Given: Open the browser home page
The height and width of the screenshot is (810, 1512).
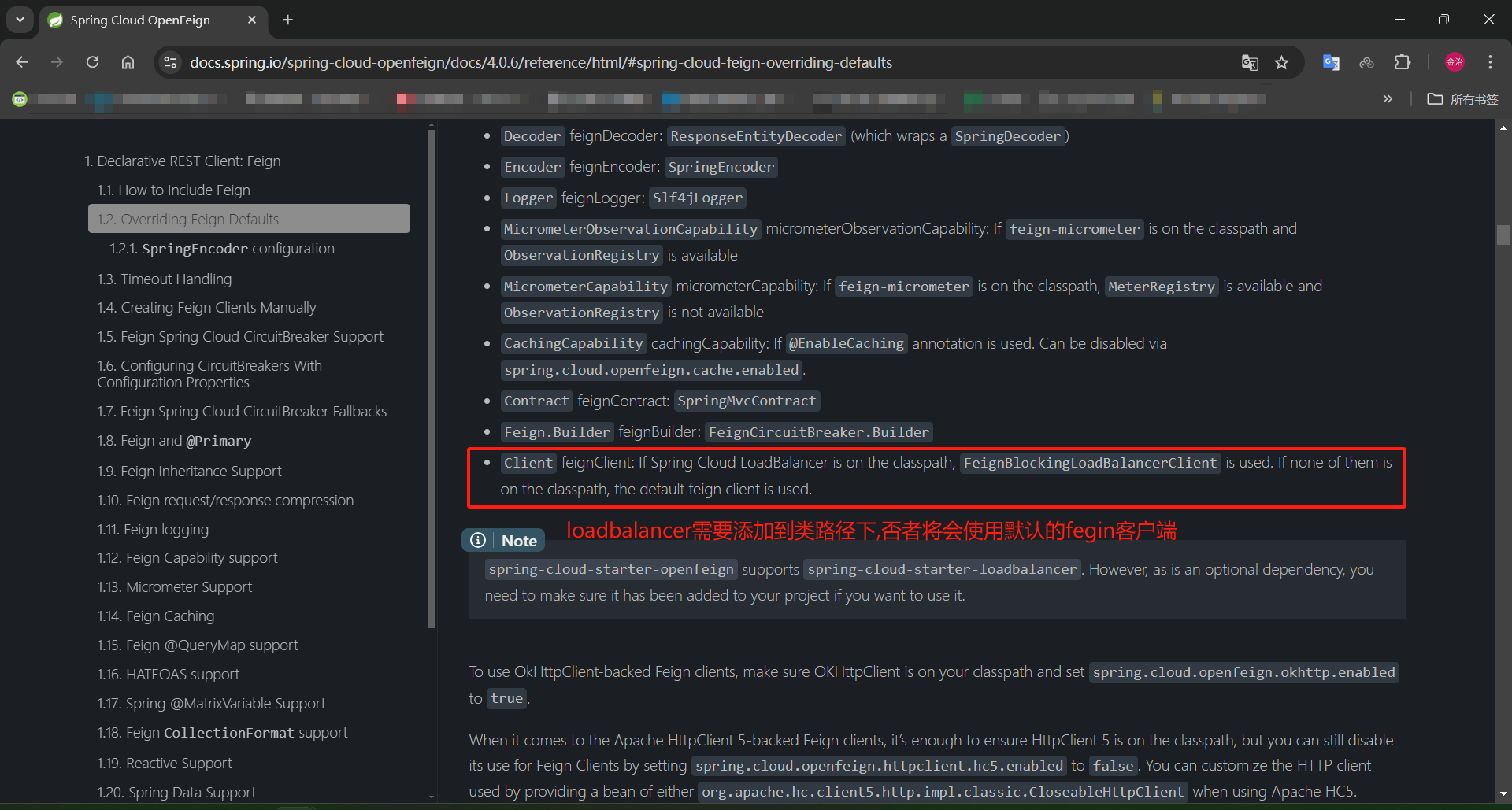Looking at the screenshot, I should 128,62.
